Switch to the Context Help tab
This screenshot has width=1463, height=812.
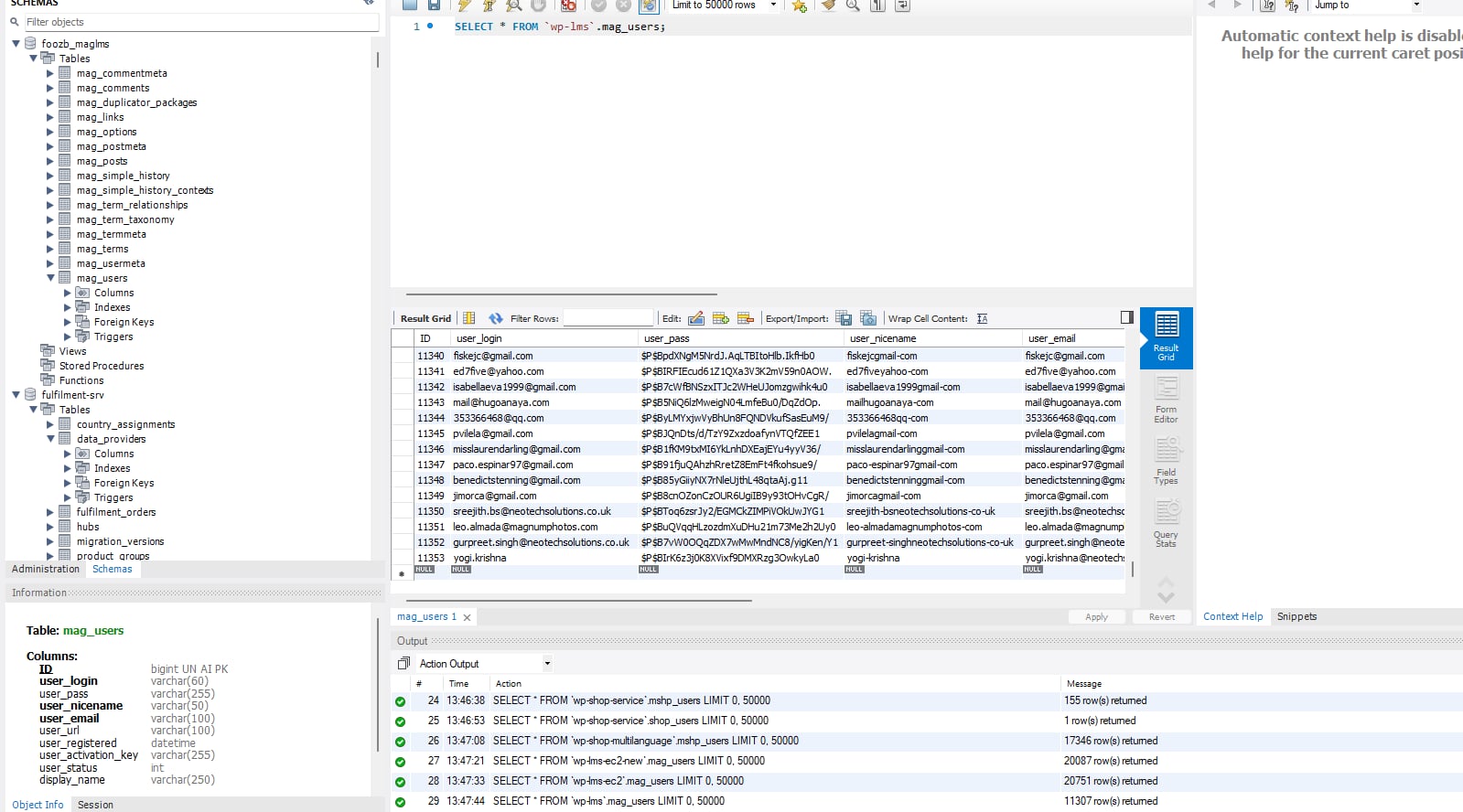click(1232, 616)
